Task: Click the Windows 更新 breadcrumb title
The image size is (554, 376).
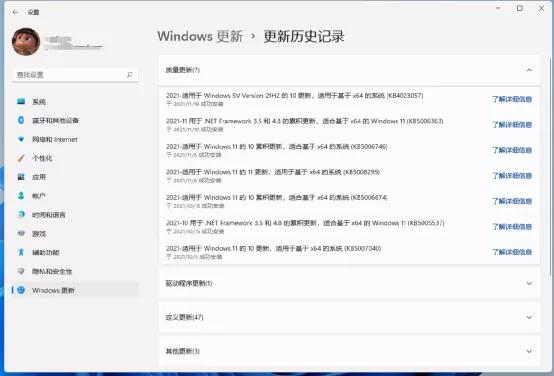Action: point(200,36)
